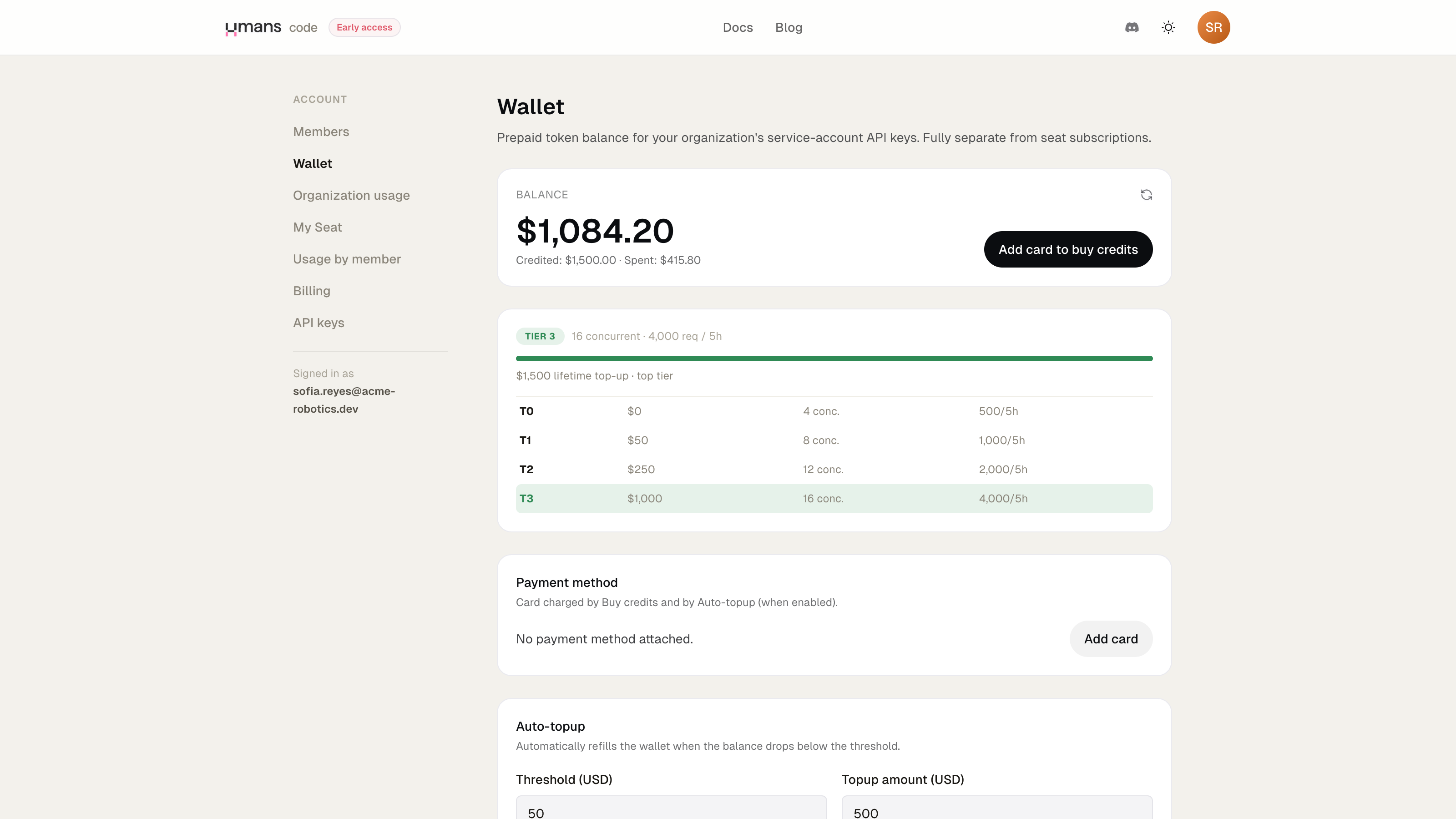Screen dimensions: 1456x819
Task: Click the signed-in email sofia.reyes@acme-robotics.dev
Action: point(344,400)
